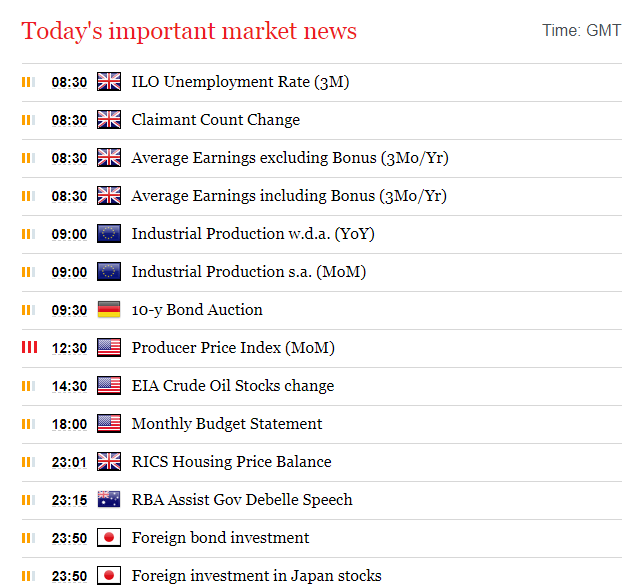
Task: Open EIA Crude Oil Stocks change event
Action: tap(233, 386)
